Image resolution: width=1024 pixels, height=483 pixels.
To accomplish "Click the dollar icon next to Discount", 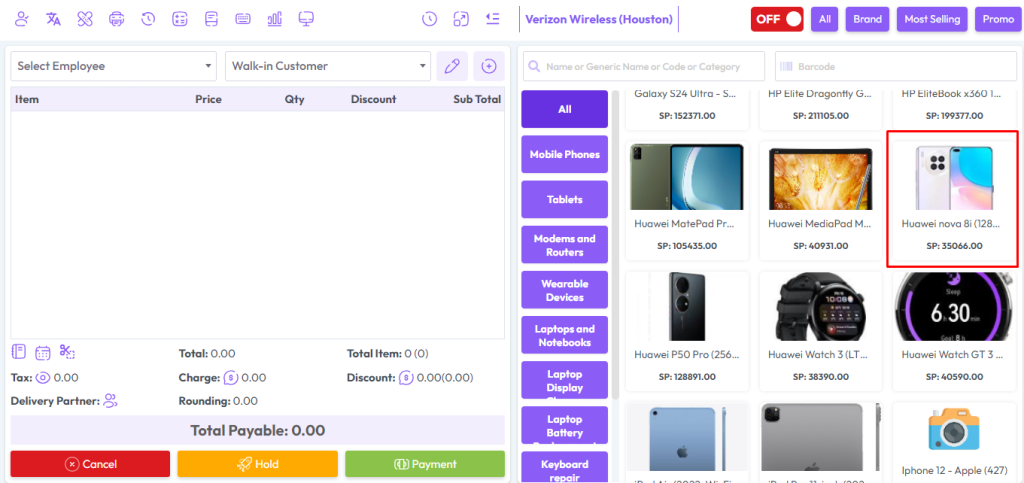I will 406,377.
